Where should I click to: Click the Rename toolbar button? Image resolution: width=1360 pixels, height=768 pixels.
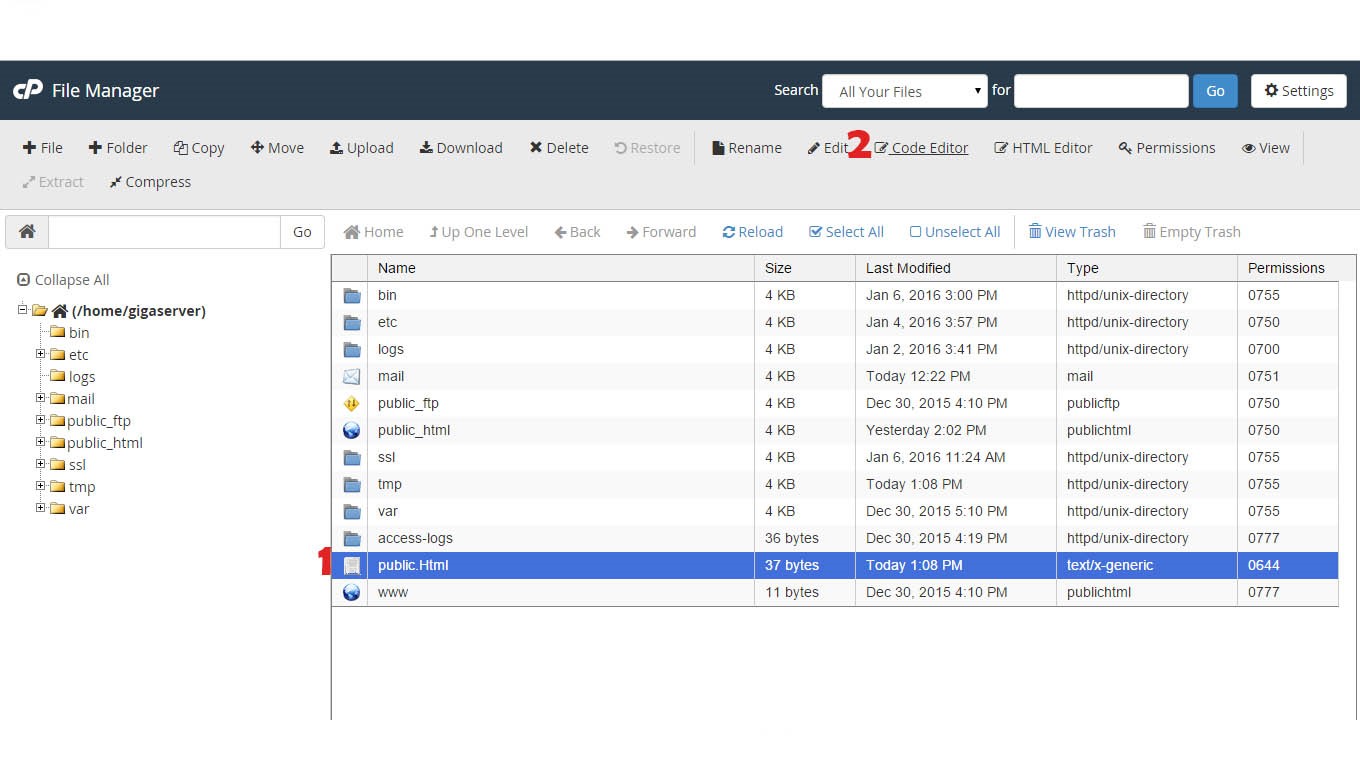click(x=747, y=148)
